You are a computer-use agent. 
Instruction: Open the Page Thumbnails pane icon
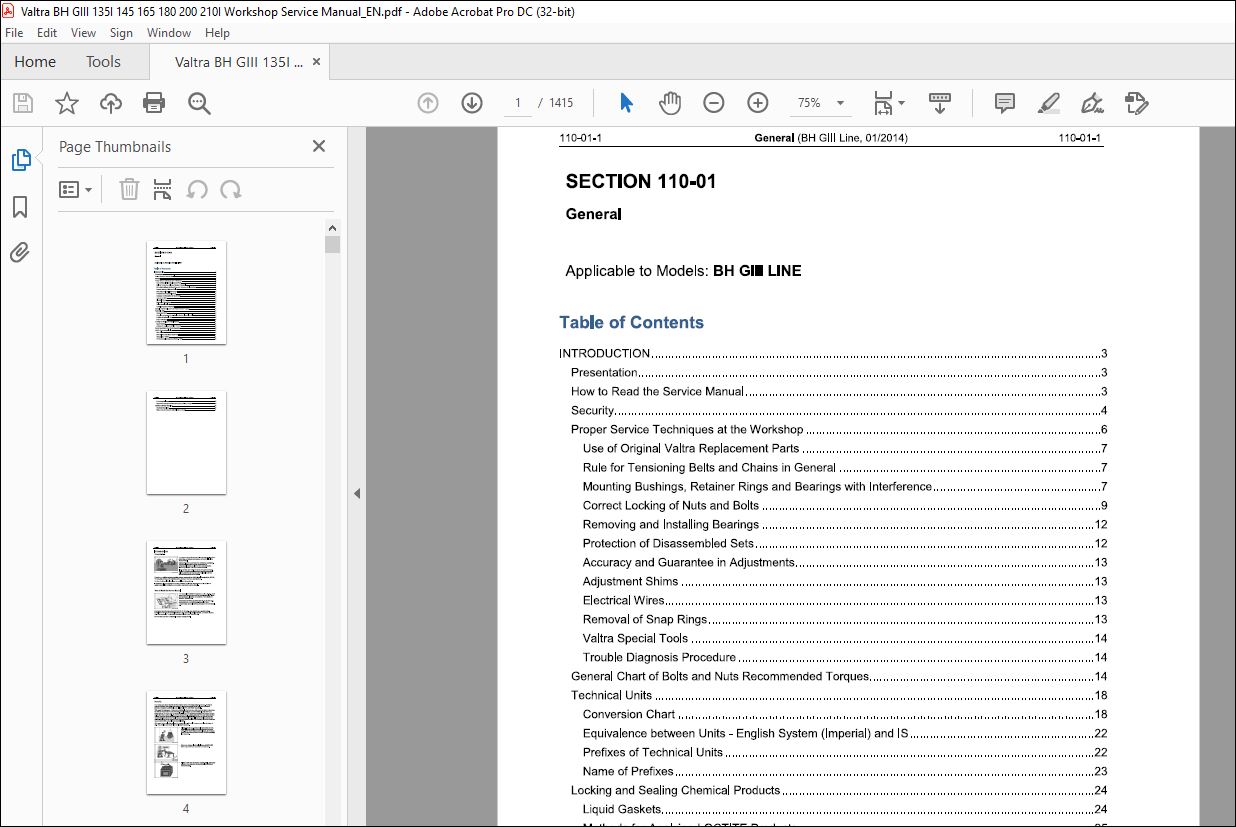(x=20, y=159)
